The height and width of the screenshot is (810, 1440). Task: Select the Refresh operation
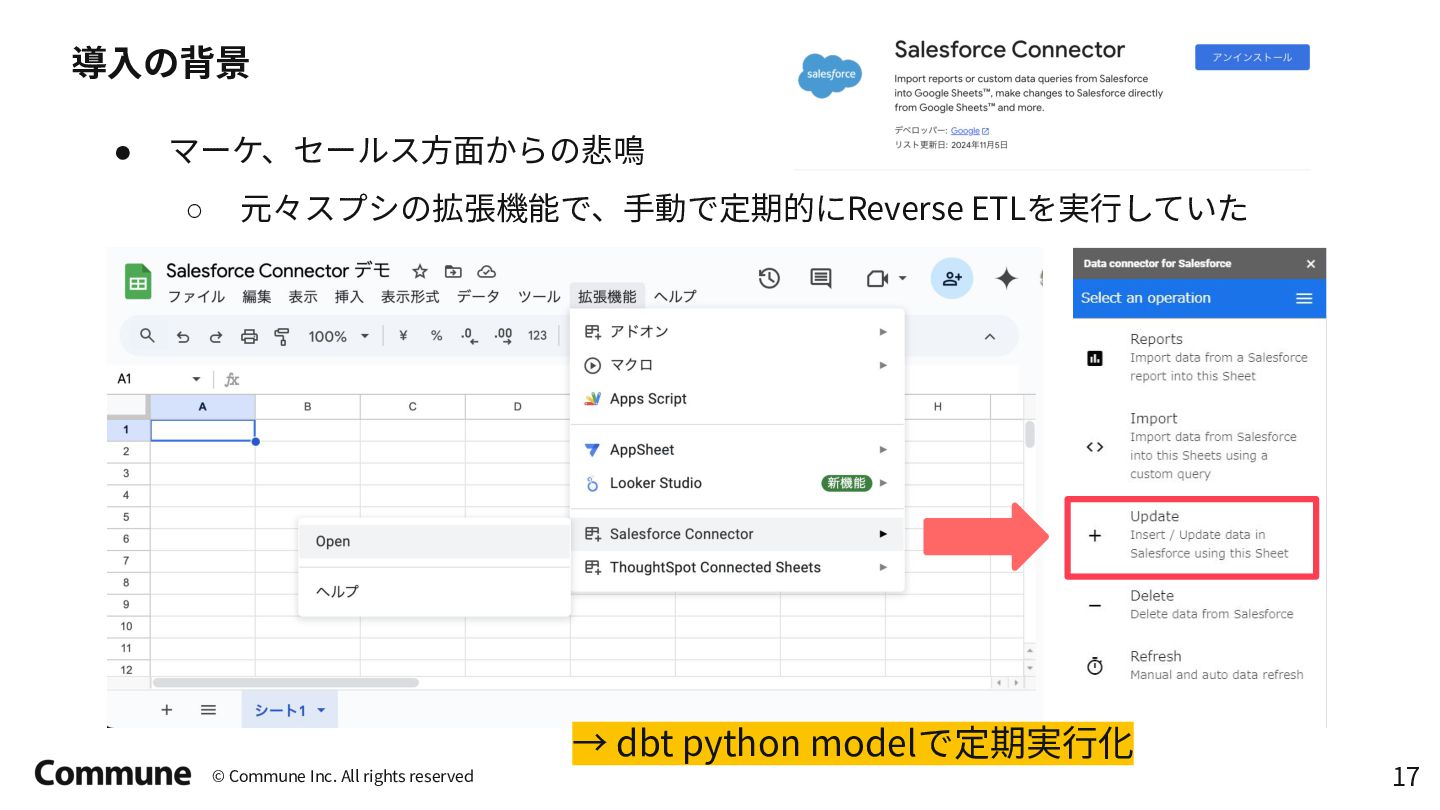point(1199,665)
